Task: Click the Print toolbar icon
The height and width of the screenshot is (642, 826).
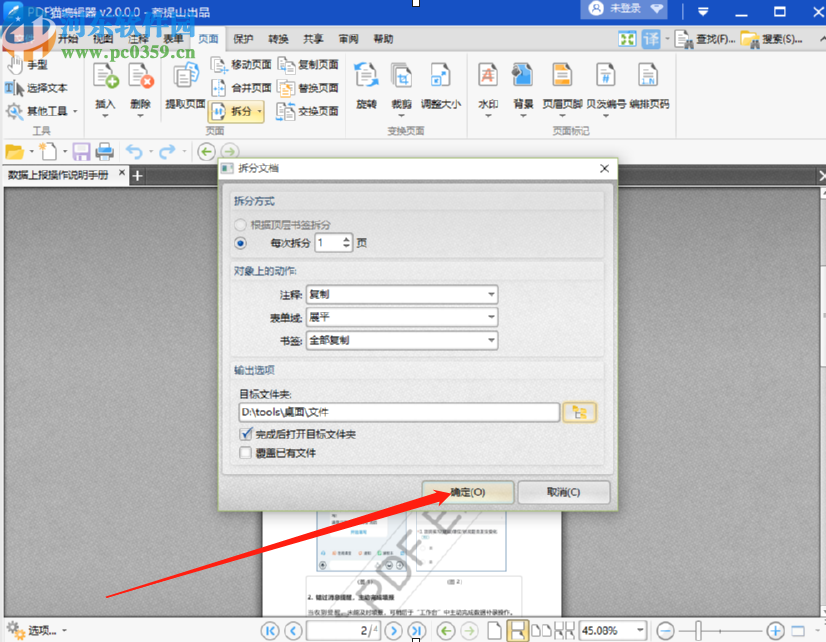Action: click(x=104, y=152)
